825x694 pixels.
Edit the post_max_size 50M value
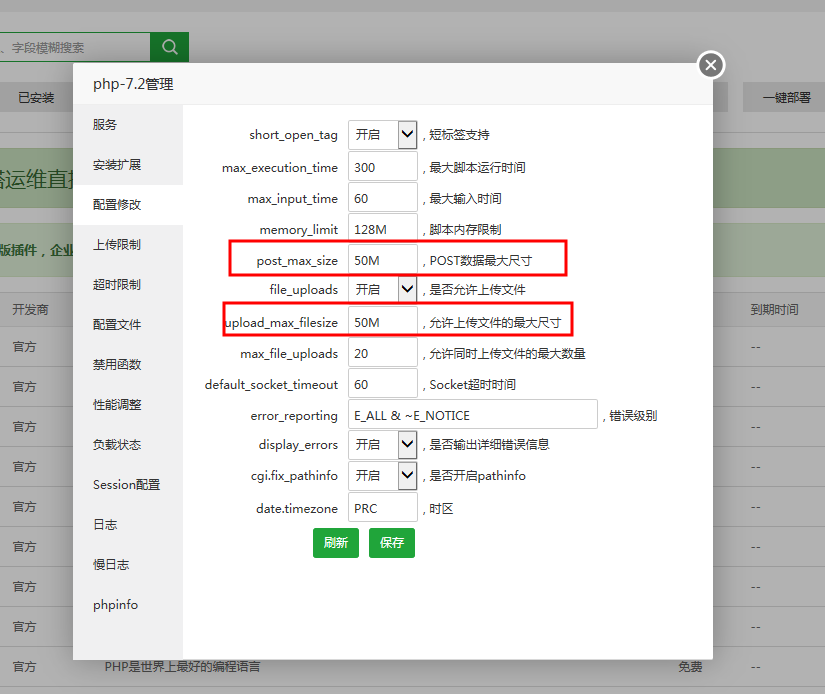click(x=383, y=258)
